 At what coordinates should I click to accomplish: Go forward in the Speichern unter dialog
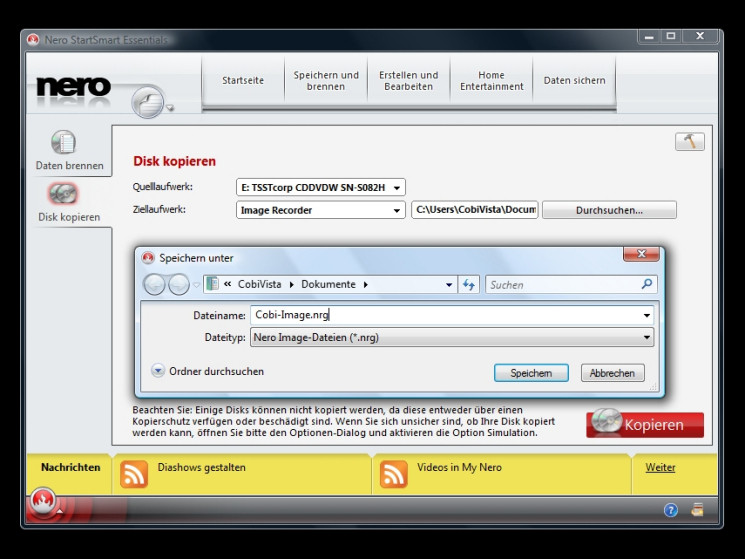(179, 284)
